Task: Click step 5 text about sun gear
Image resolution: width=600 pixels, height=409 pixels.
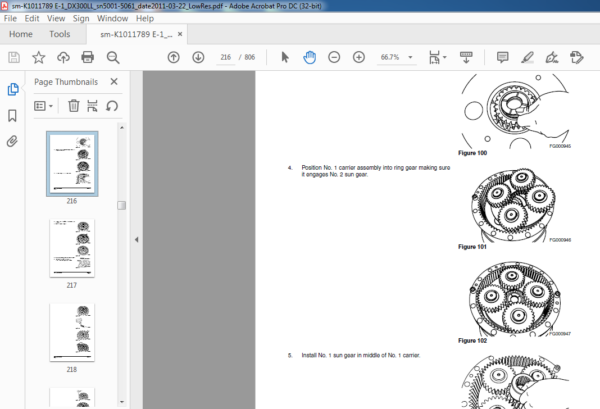Action: pyautogui.click(x=360, y=355)
